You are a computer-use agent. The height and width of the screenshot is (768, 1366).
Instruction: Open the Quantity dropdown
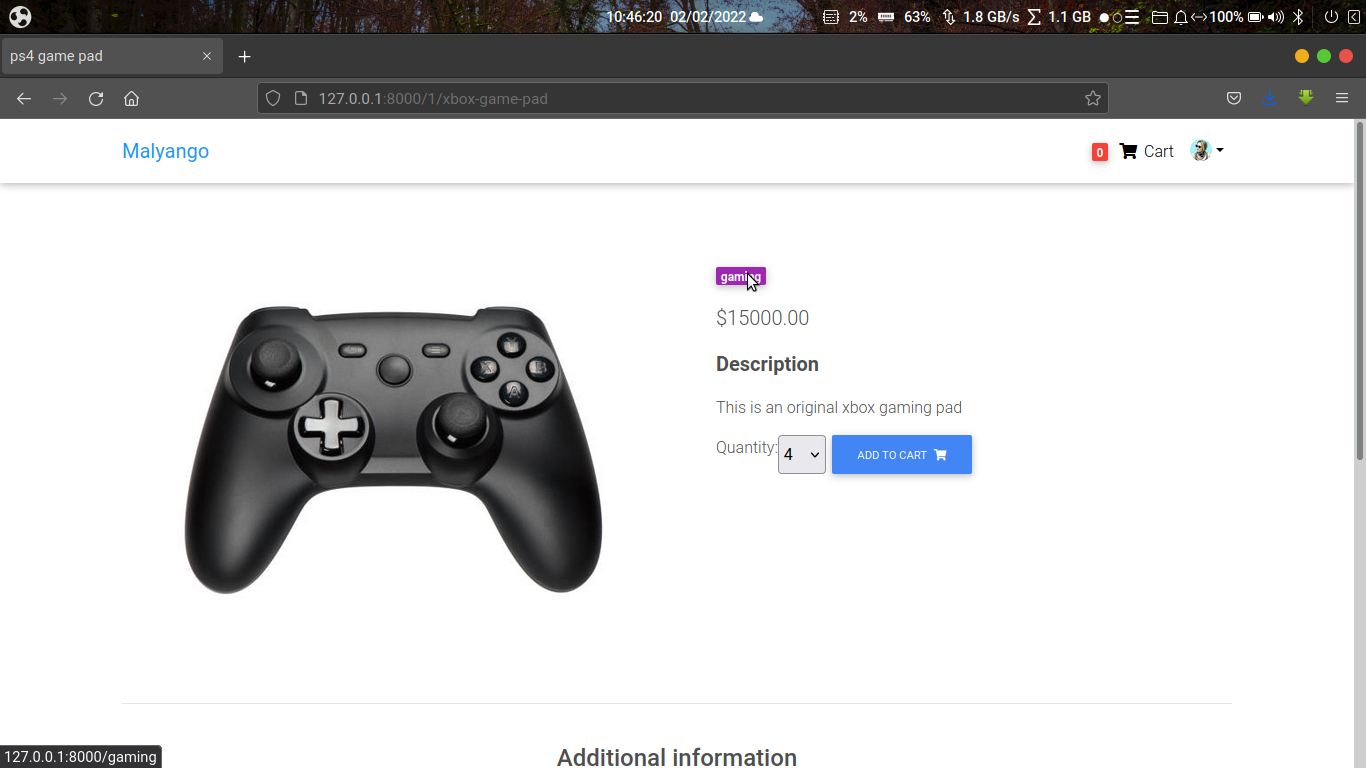coord(801,454)
